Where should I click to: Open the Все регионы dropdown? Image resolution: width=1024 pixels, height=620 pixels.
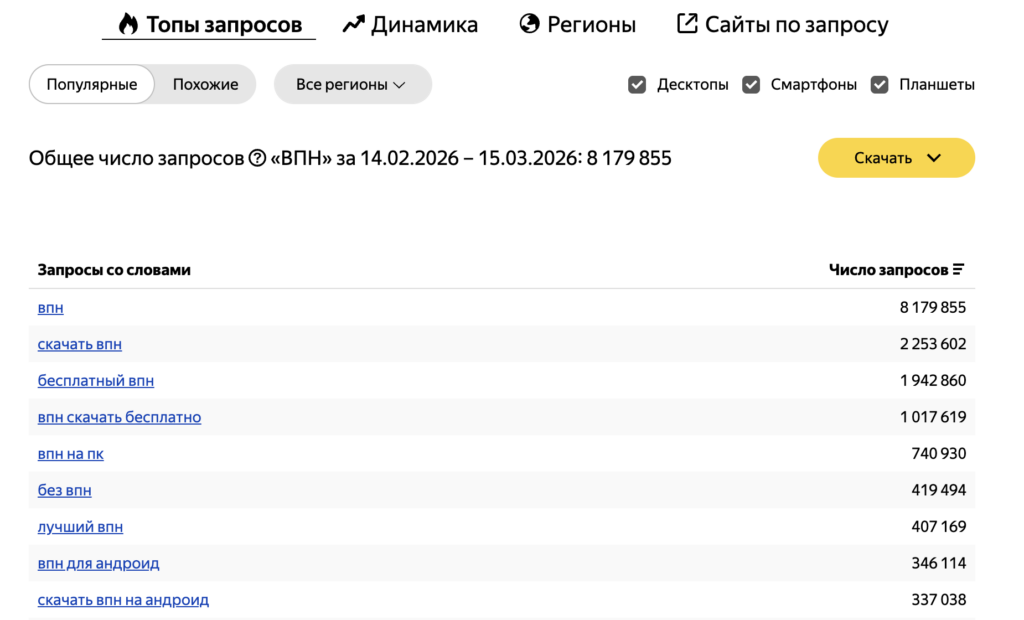(x=352, y=84)
